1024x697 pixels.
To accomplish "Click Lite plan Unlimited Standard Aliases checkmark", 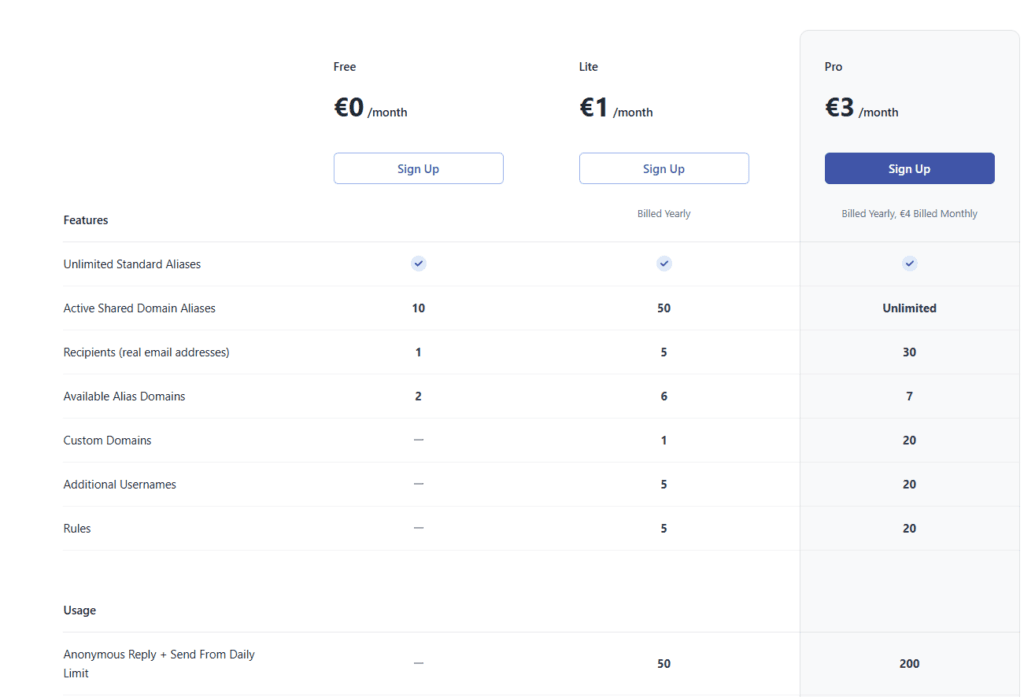I will [x=664, y=263].
